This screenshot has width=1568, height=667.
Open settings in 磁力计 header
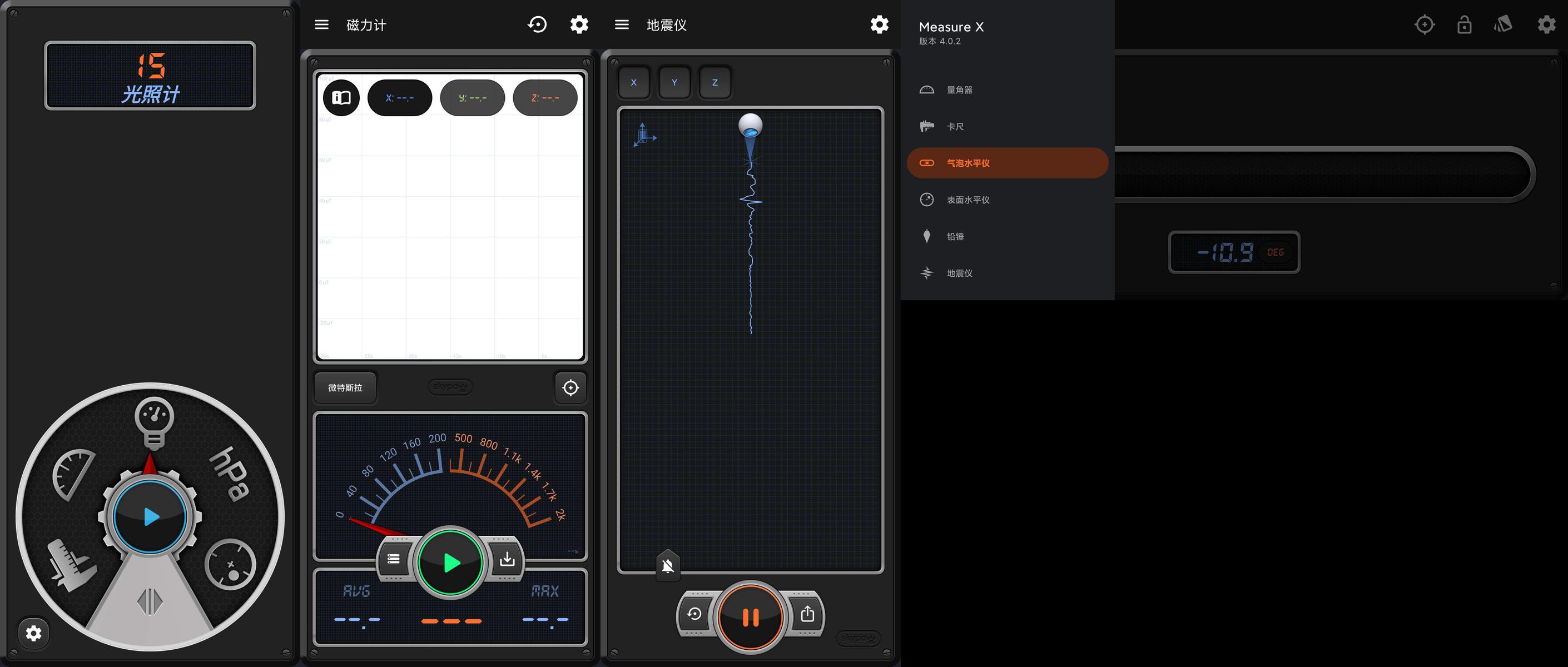pyautogui.click(x=579, y=24)
